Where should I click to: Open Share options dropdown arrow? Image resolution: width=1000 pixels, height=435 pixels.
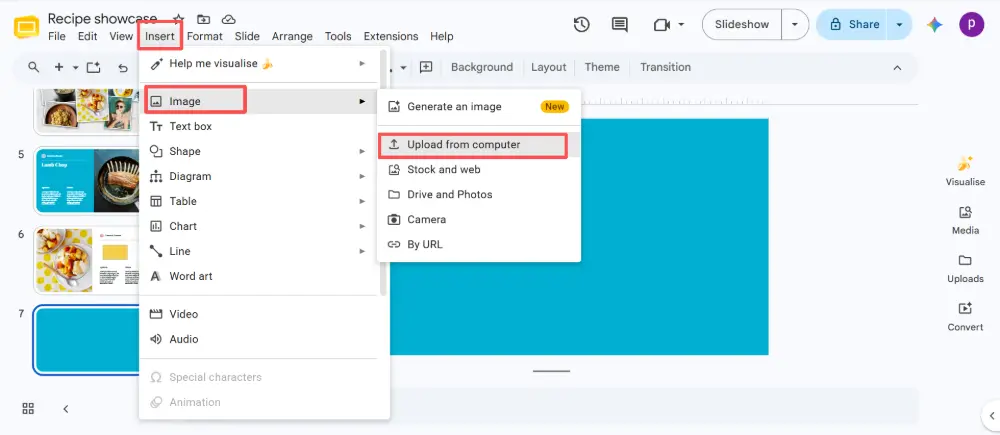(x=899, y=25)
